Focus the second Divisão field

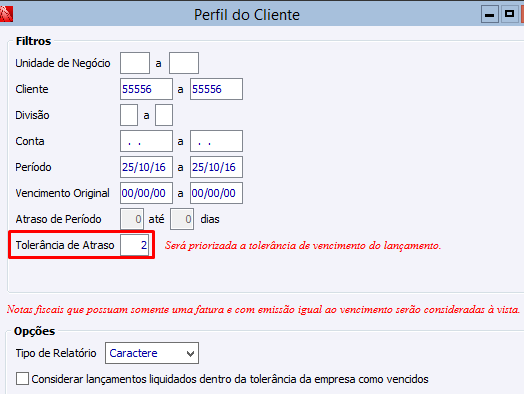[164, 115]
